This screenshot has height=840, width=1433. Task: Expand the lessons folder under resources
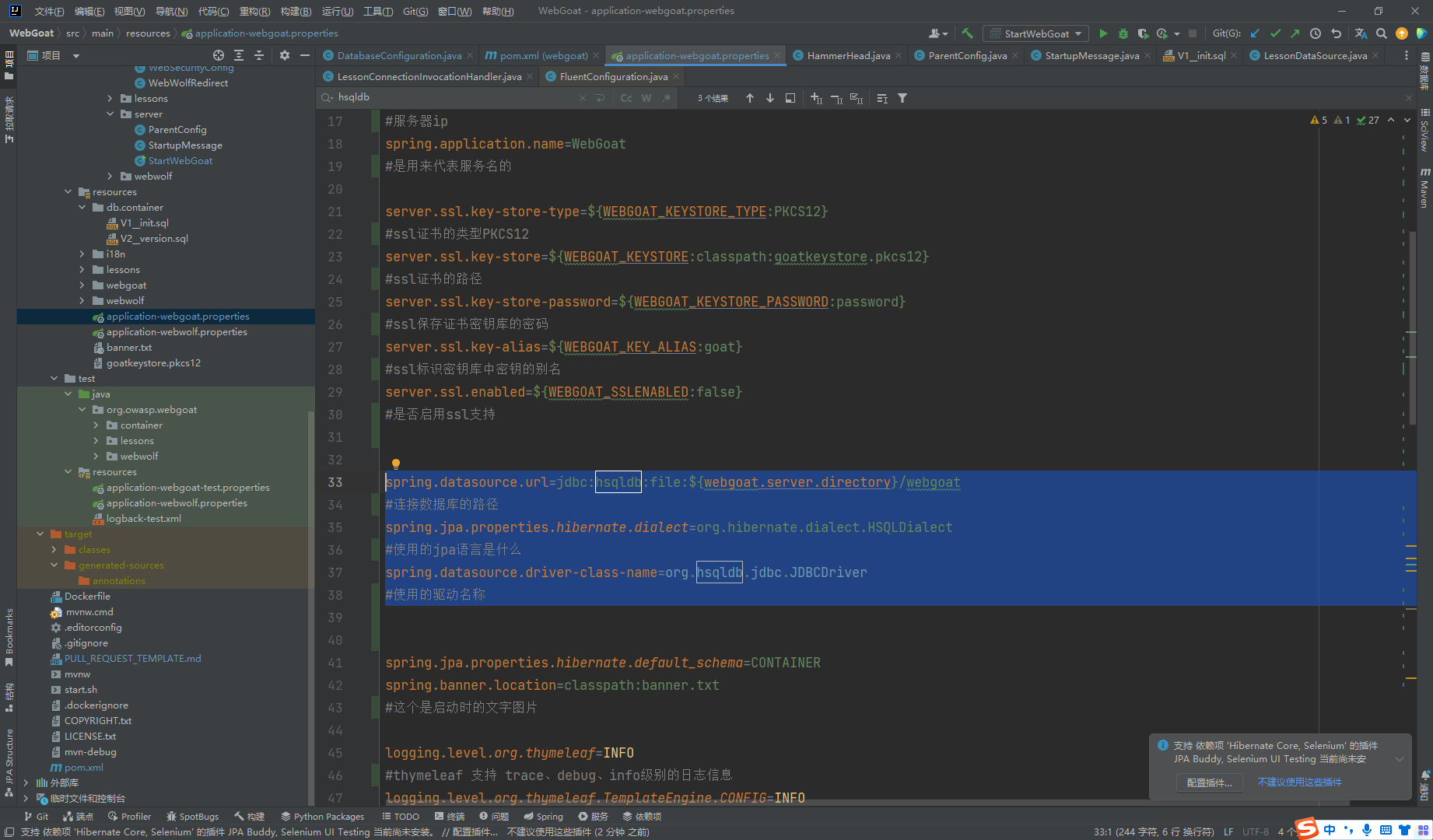click(x=82, y=270)
